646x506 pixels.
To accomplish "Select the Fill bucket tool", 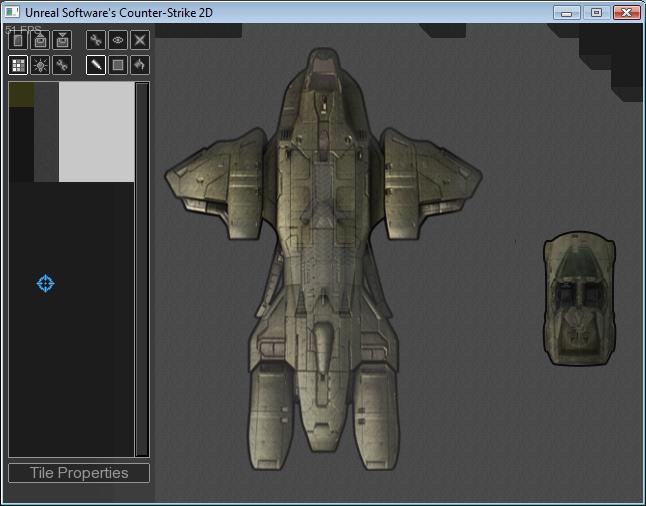I will pyautogui.click(x=140, y=65).
